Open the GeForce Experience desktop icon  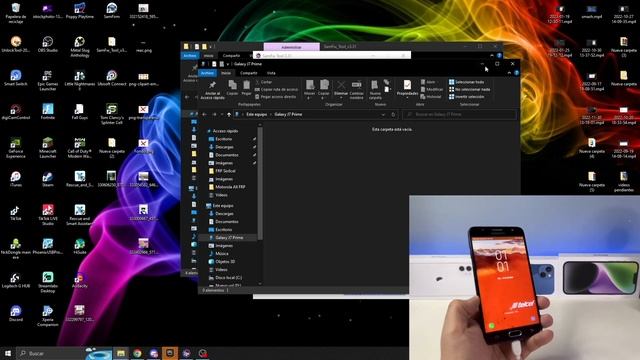[x=16, y=147]
